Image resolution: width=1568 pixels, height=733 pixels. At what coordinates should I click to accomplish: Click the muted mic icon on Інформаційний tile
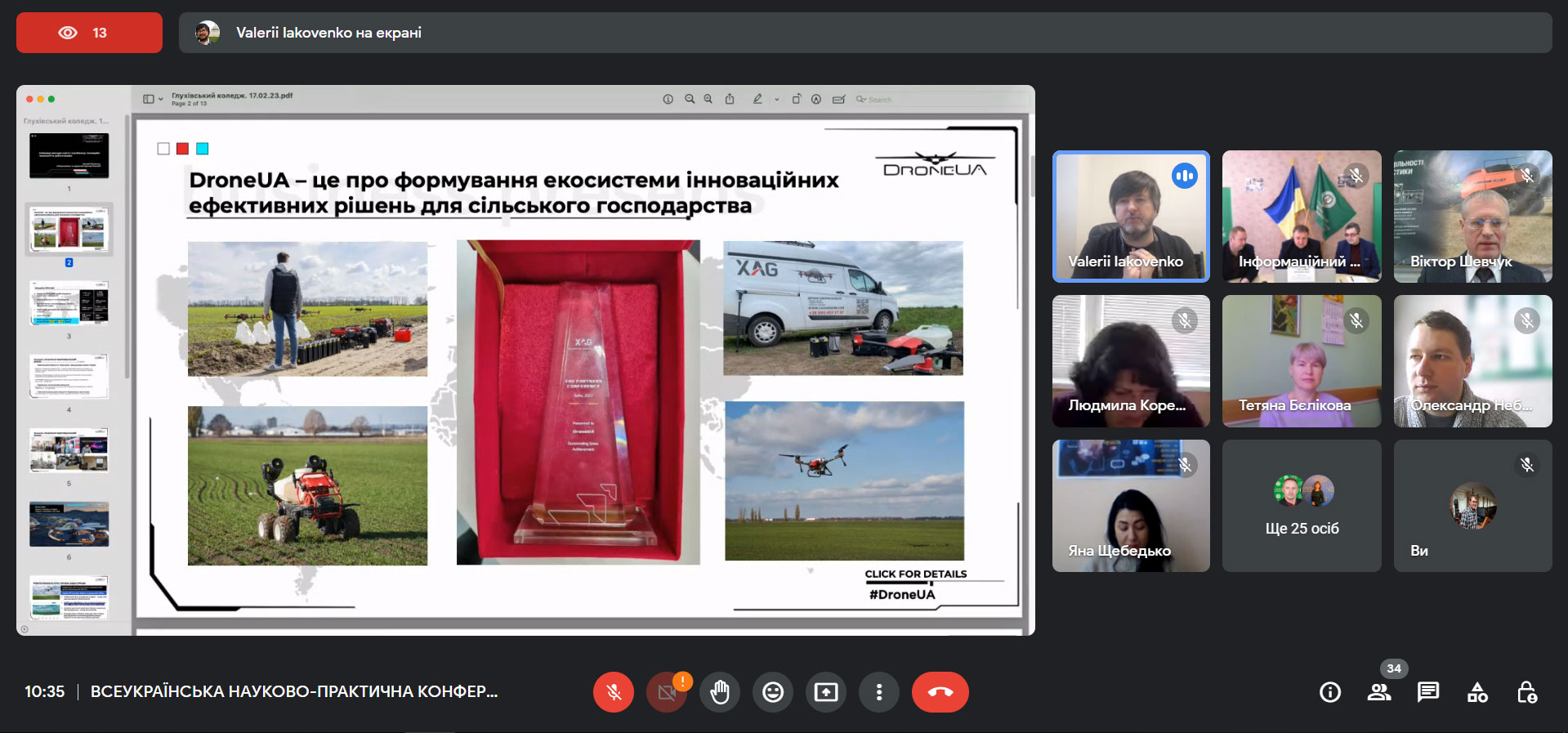(x=1356, y=176)
